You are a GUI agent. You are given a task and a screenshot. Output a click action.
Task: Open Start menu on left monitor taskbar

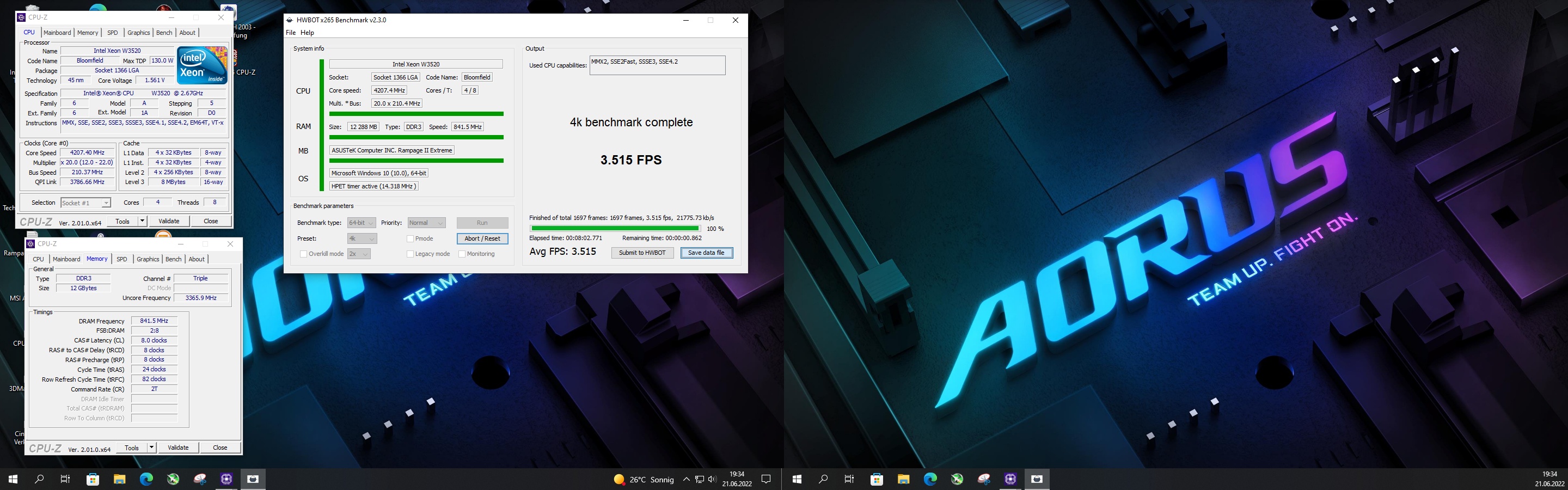point(13,479)
